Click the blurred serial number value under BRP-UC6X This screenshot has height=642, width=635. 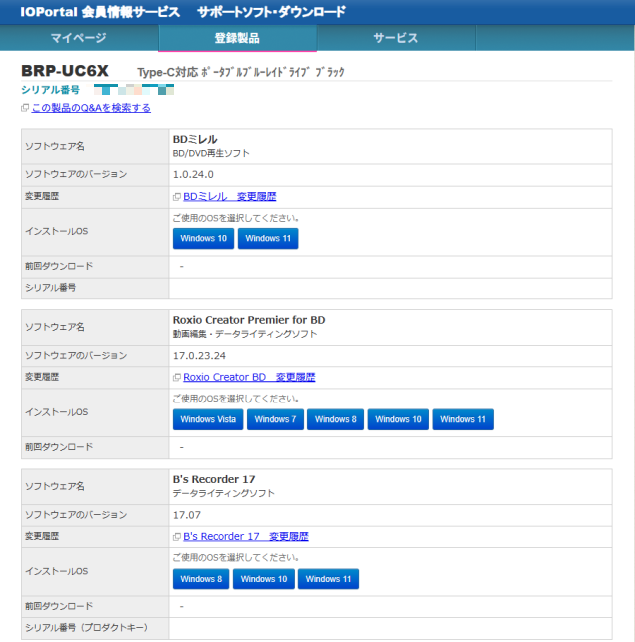[134, 89]
